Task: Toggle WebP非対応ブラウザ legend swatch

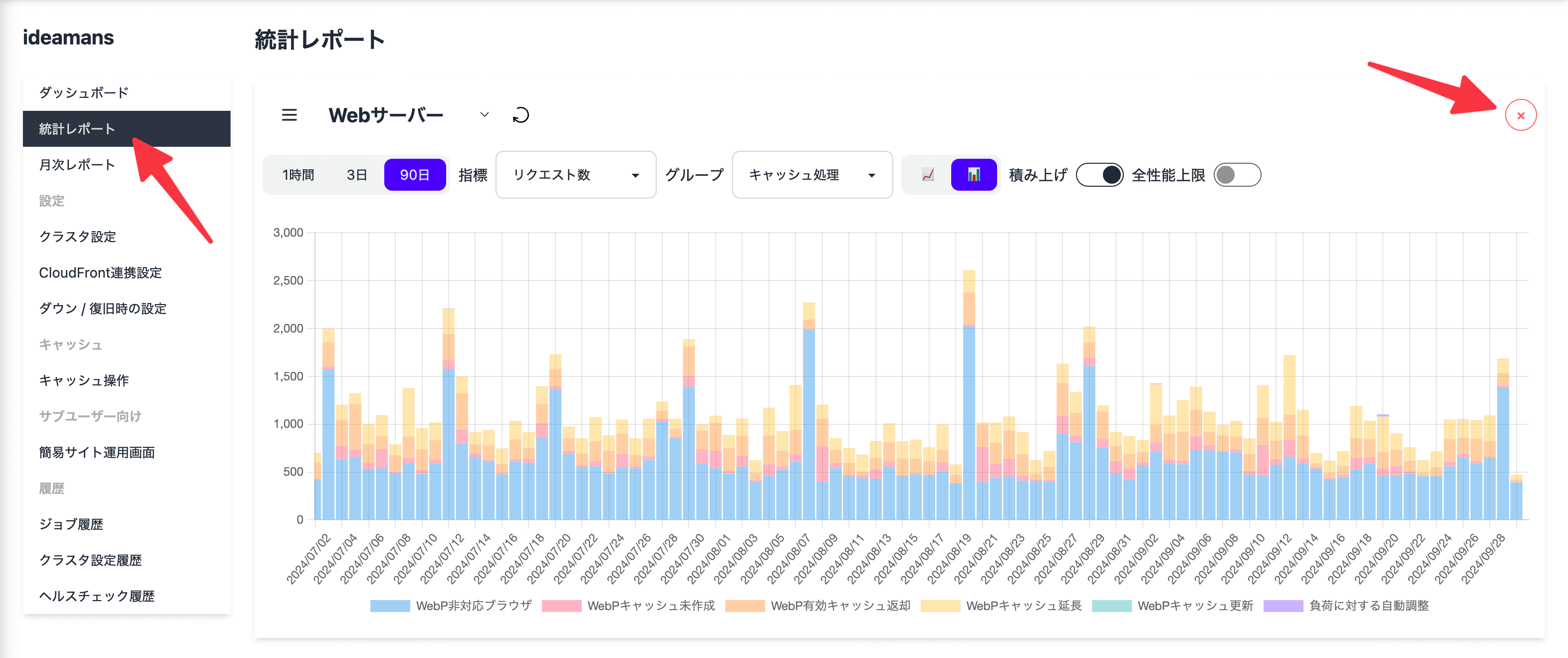Action: (x=390, y=606)
